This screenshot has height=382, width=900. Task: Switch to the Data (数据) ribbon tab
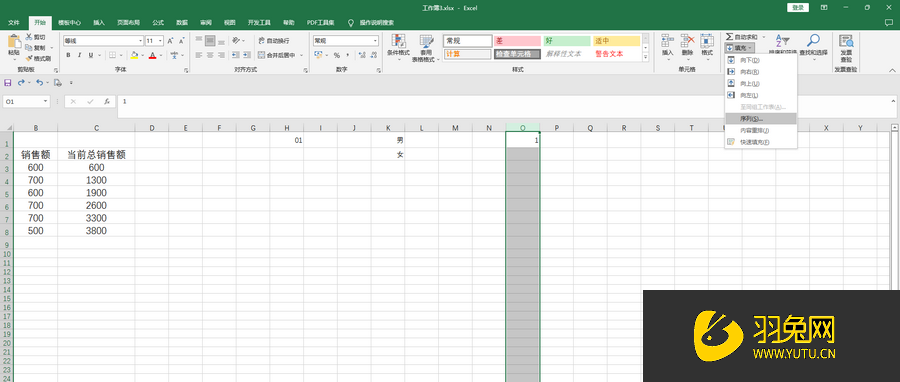click(182, 22)
